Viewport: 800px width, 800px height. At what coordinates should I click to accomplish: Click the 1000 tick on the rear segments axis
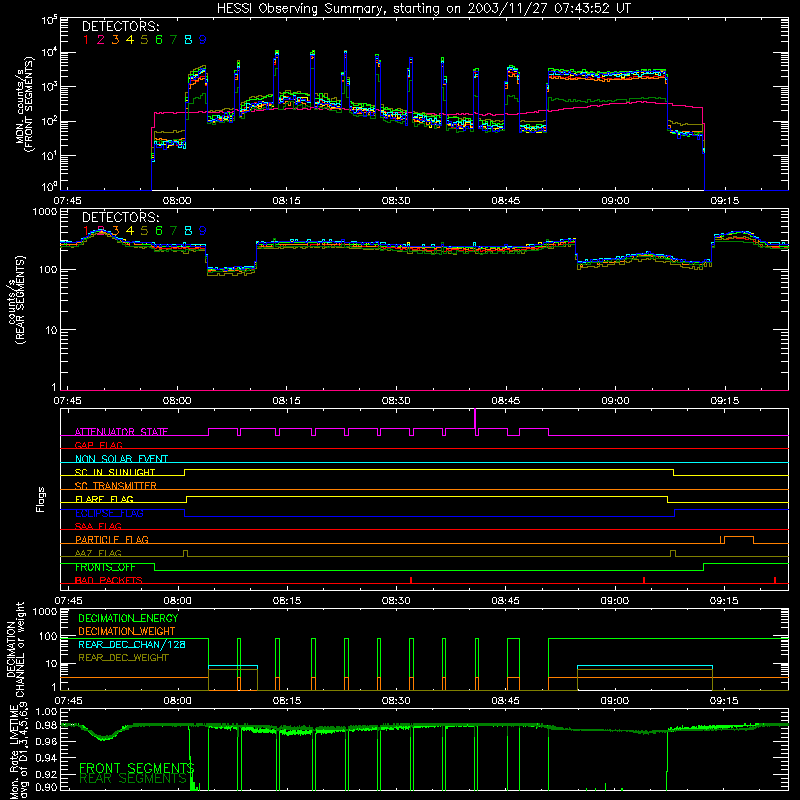coord(44,212)
